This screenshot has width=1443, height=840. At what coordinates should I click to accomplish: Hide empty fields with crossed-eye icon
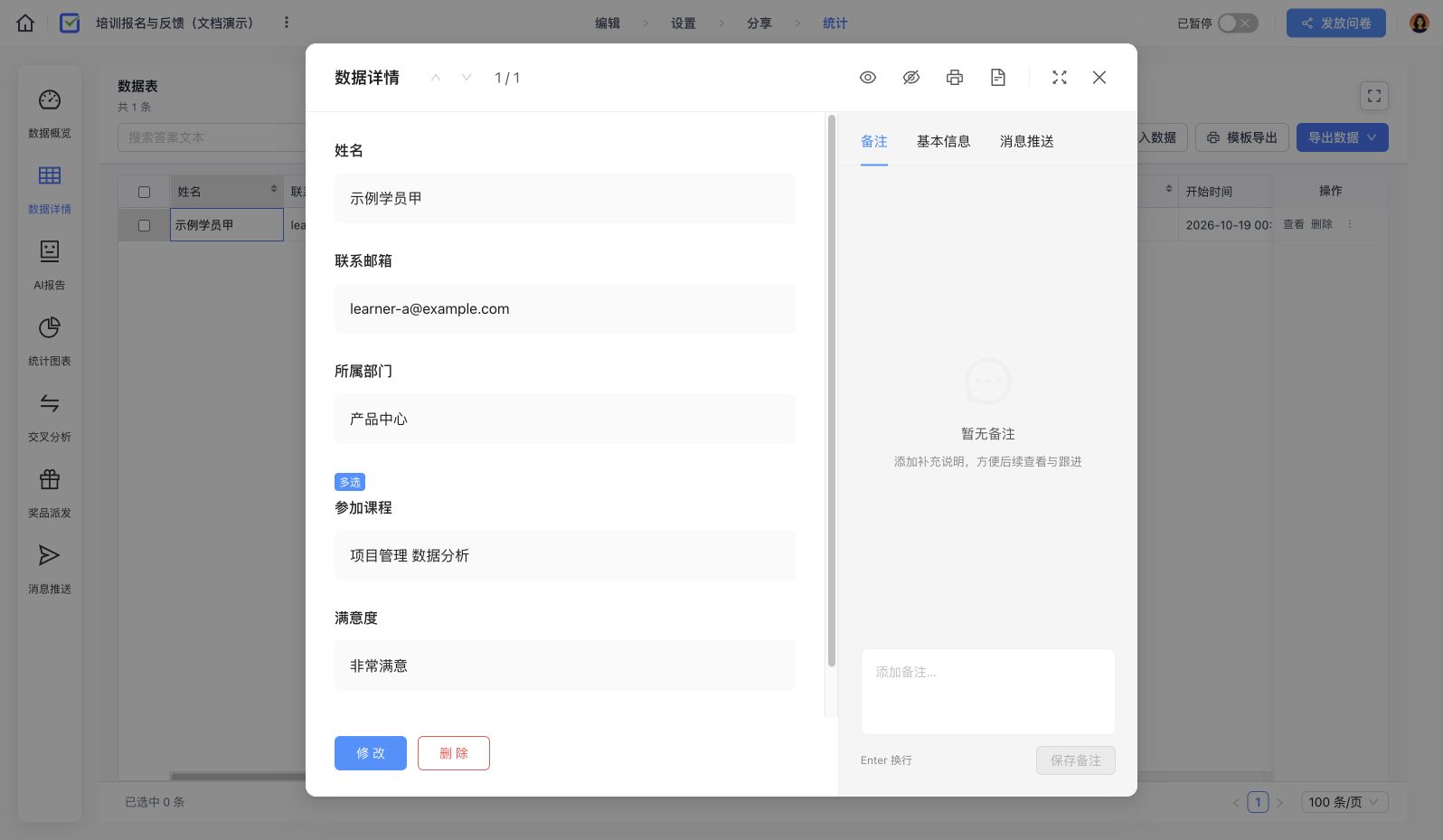coord(911,78)
